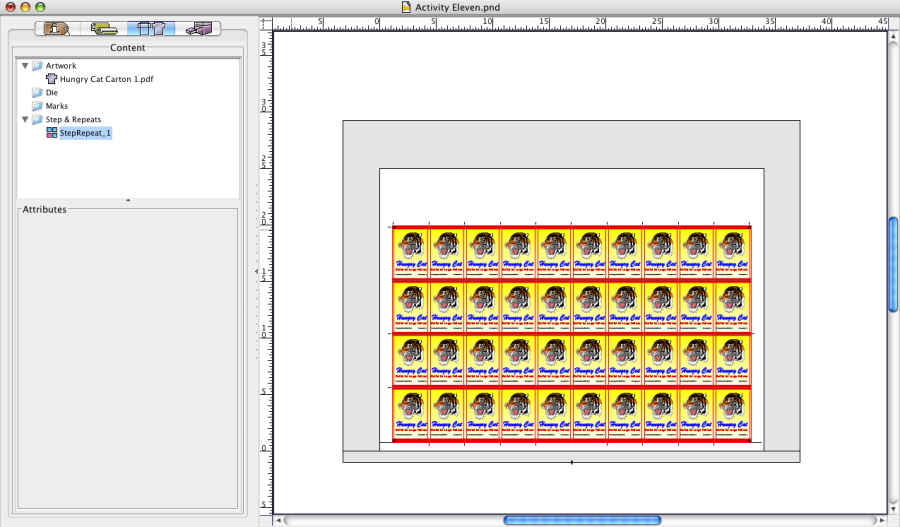Click the Content panel heading
Viewport: 900px width, 527px height.
pyautogui.click(x=127, y=48)
